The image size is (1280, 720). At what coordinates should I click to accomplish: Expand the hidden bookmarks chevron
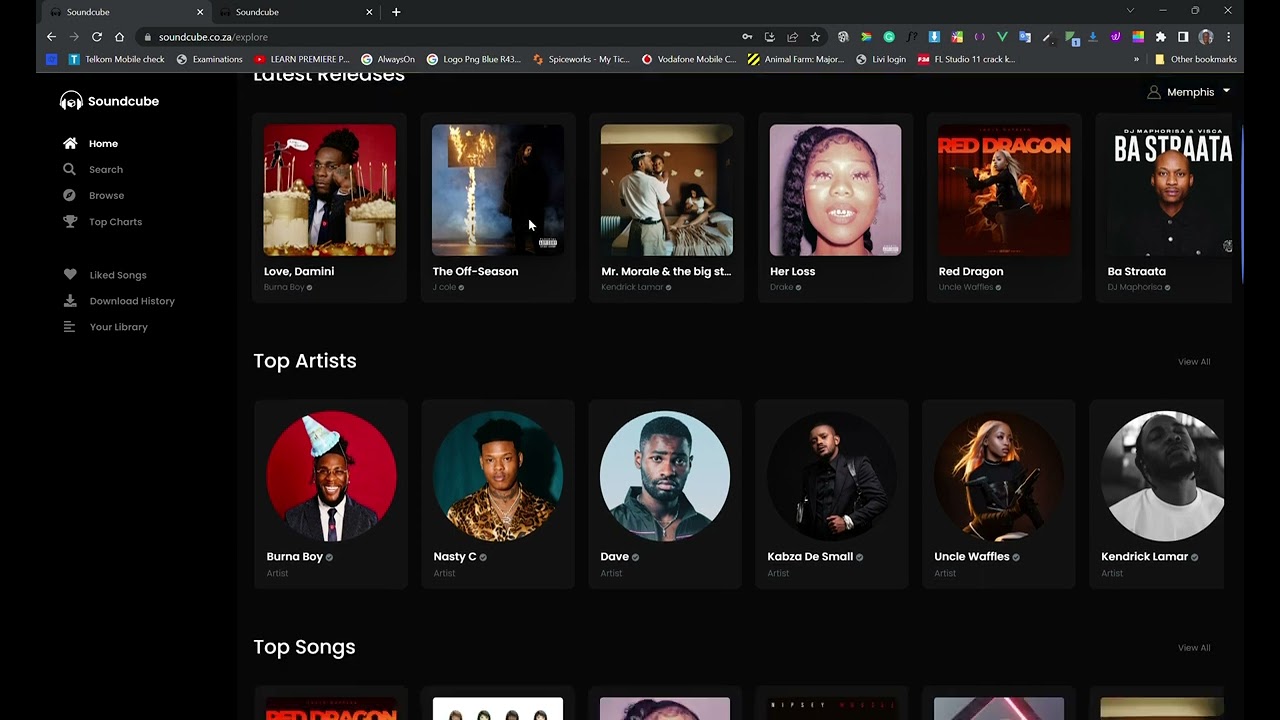coord(1136,59)
